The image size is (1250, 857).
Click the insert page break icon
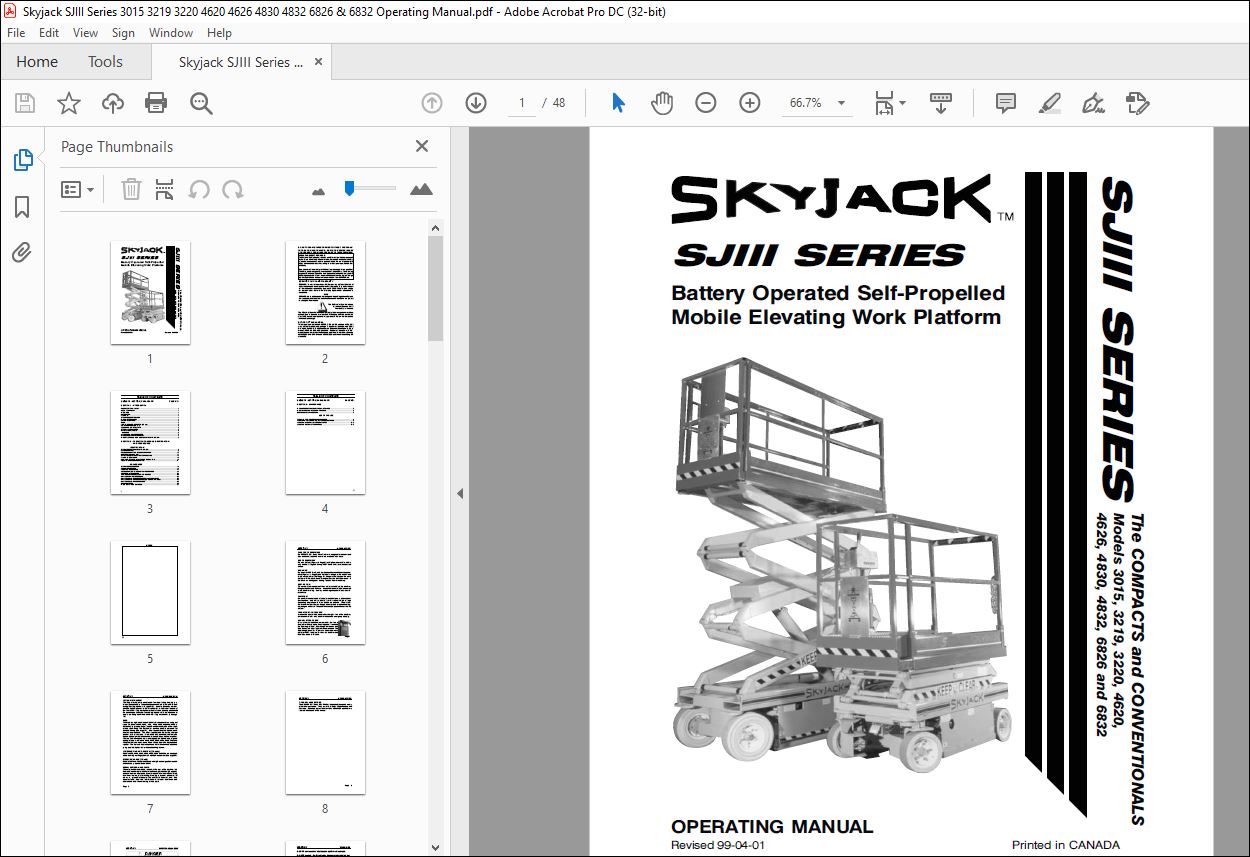165,189
